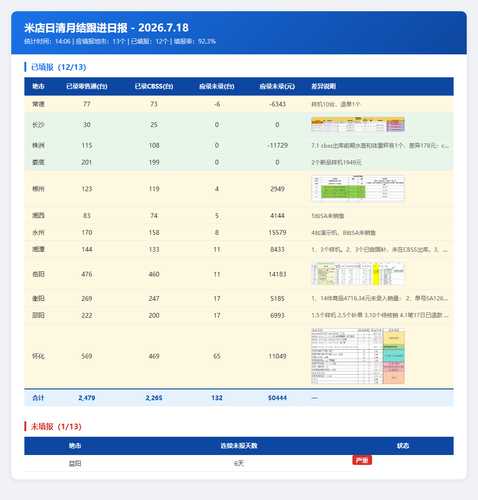Image resolution: width=478 pixels, height=500 pixels.
Task: Click the value -6343 in the 常德 row
Action: tap(277, 104)
